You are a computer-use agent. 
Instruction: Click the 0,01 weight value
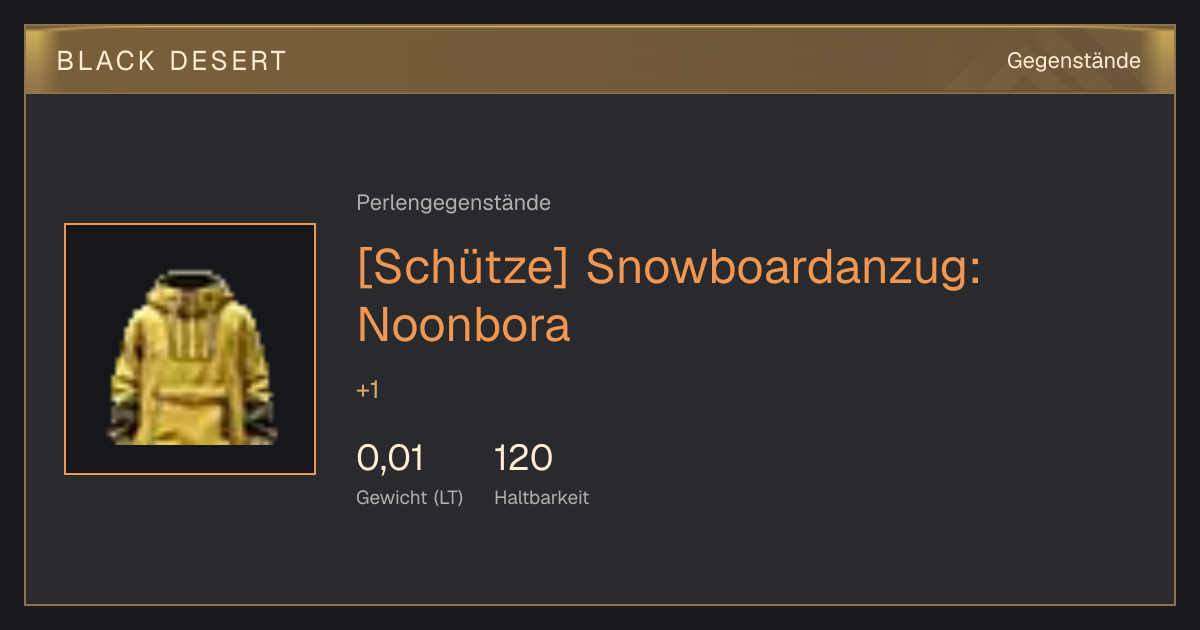coord(390,458)
